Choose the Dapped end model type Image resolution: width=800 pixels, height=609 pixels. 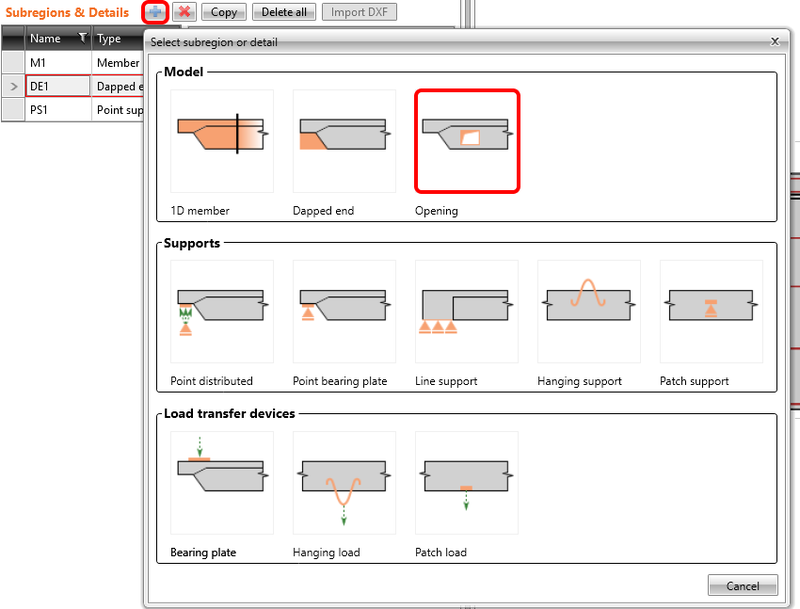pos(343,140)
